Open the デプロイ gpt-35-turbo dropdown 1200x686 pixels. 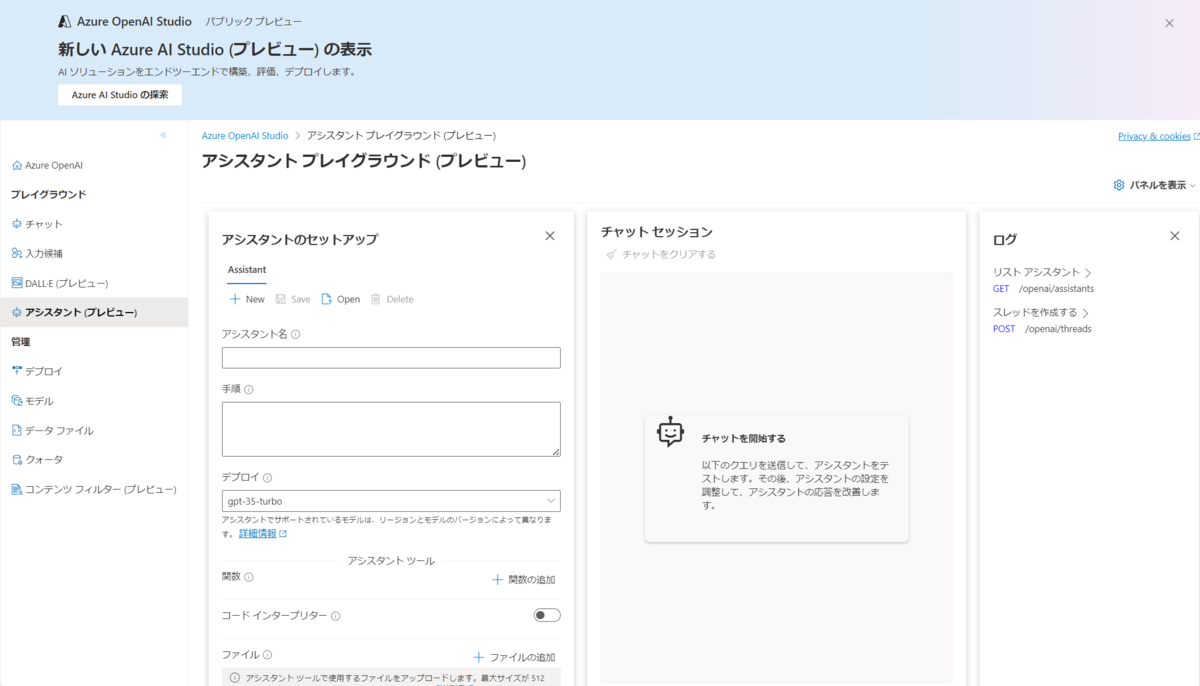pyautogui.click(x=391, y=501)
